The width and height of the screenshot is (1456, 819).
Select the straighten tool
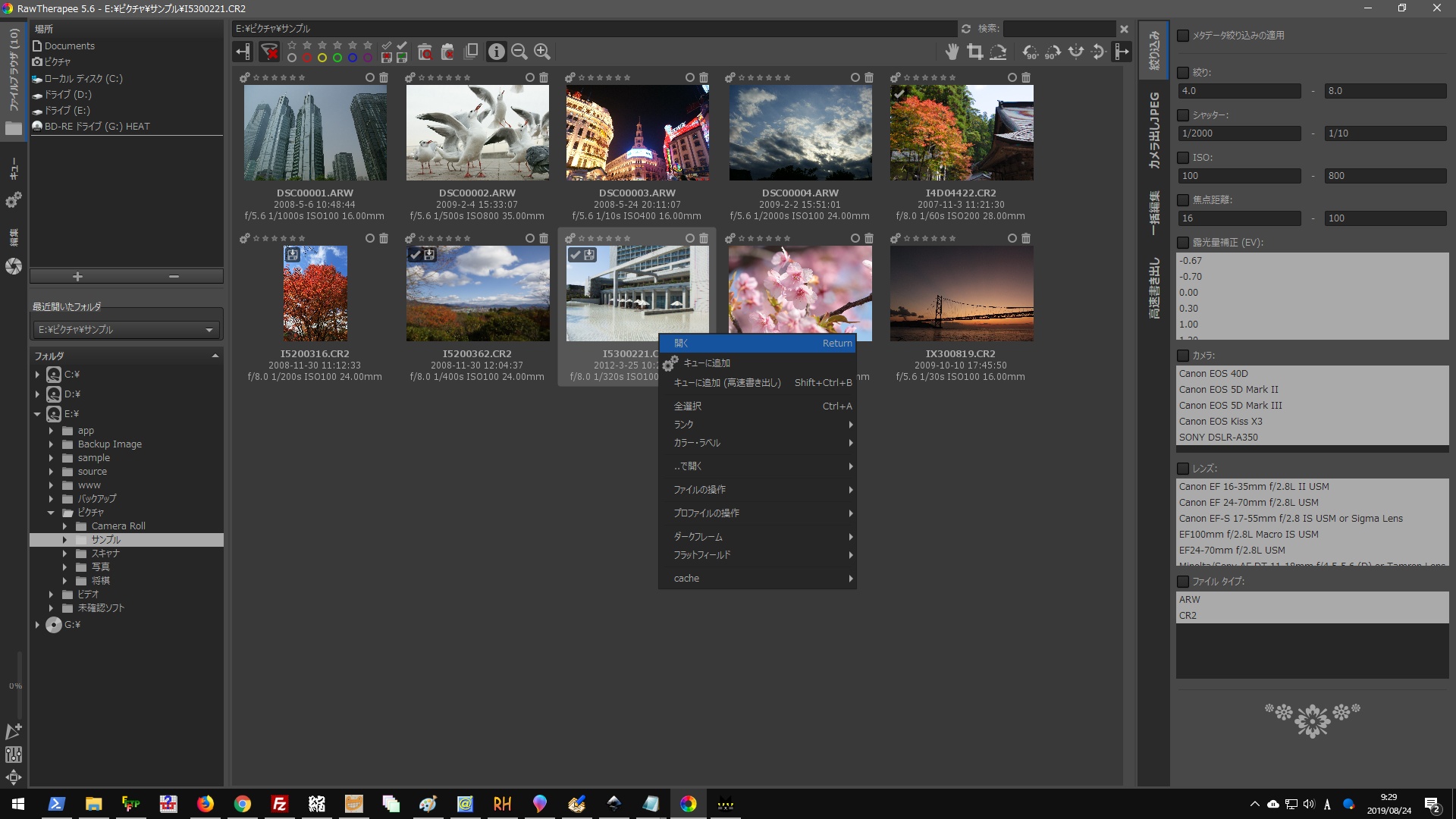point(999,52)
